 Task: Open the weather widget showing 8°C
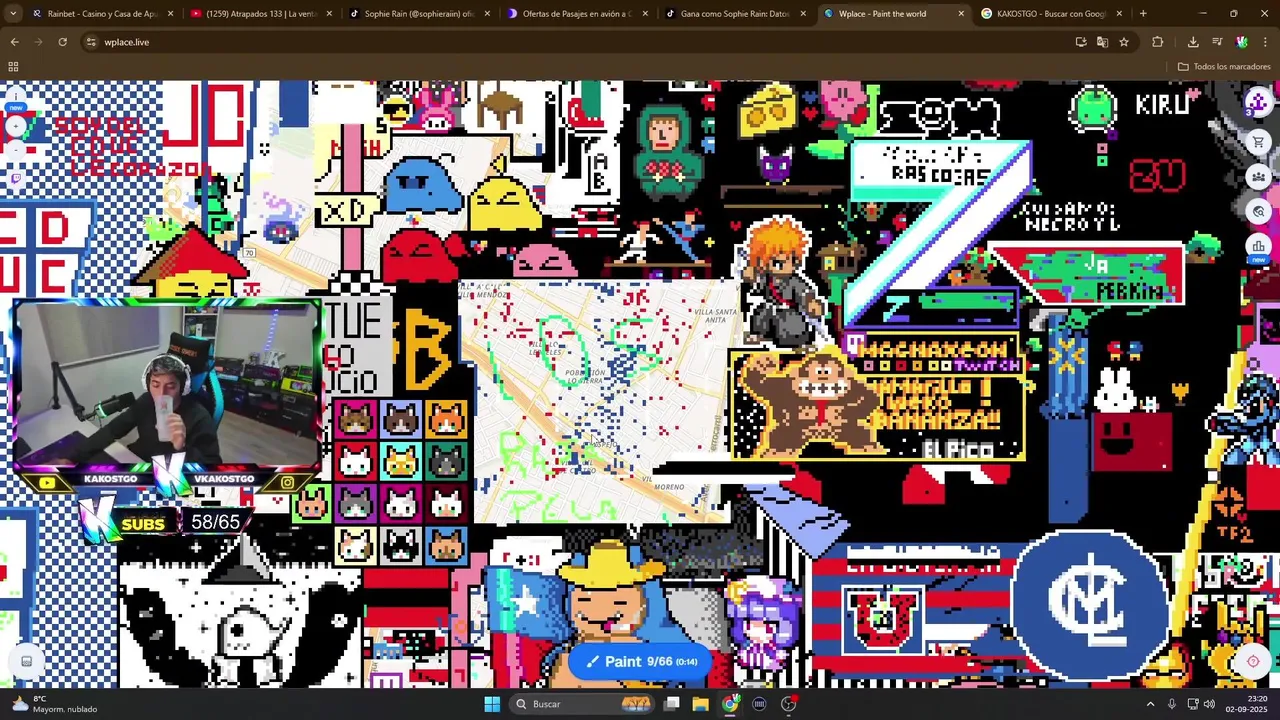55,704
